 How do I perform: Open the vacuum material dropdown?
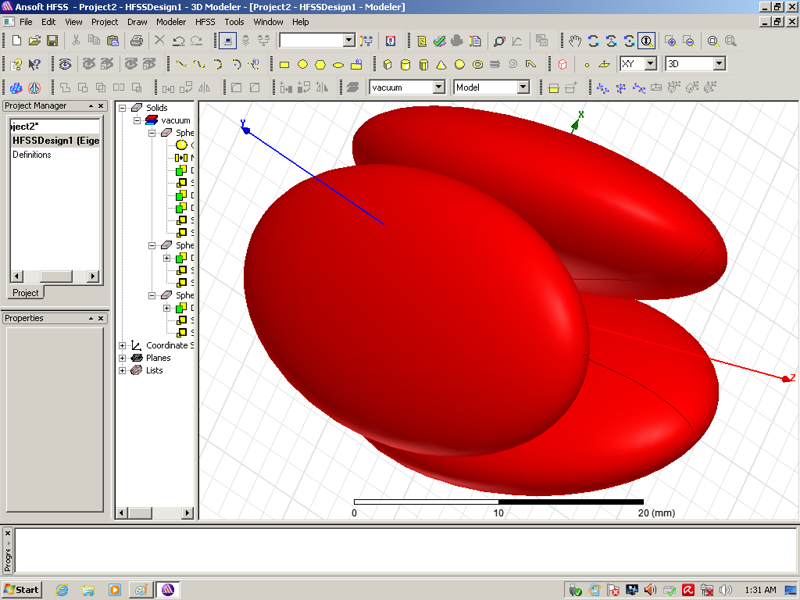coord(438,88)
